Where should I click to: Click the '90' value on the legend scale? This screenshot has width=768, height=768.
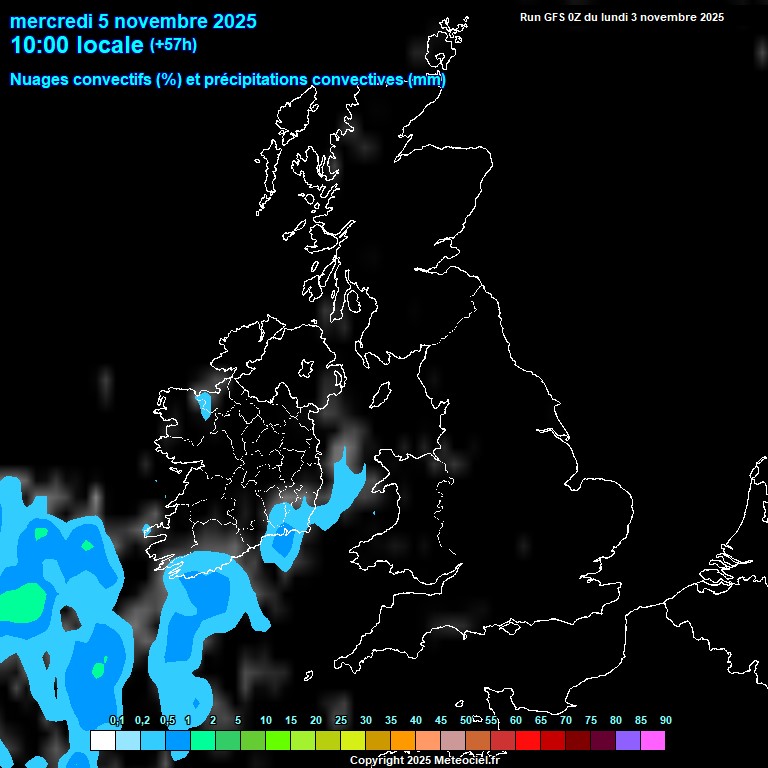665,720
